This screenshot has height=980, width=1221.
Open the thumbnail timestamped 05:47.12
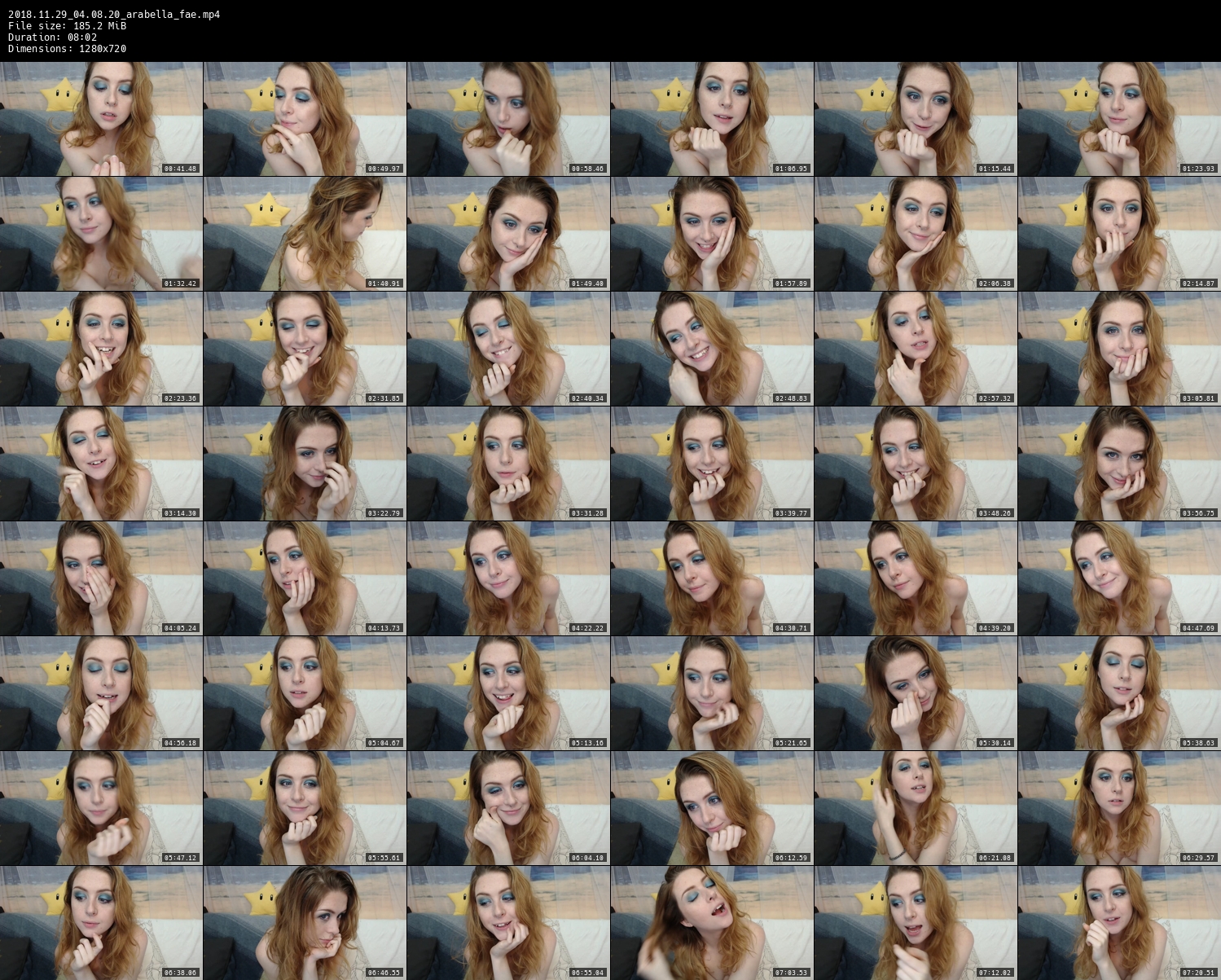pos(101,808)
